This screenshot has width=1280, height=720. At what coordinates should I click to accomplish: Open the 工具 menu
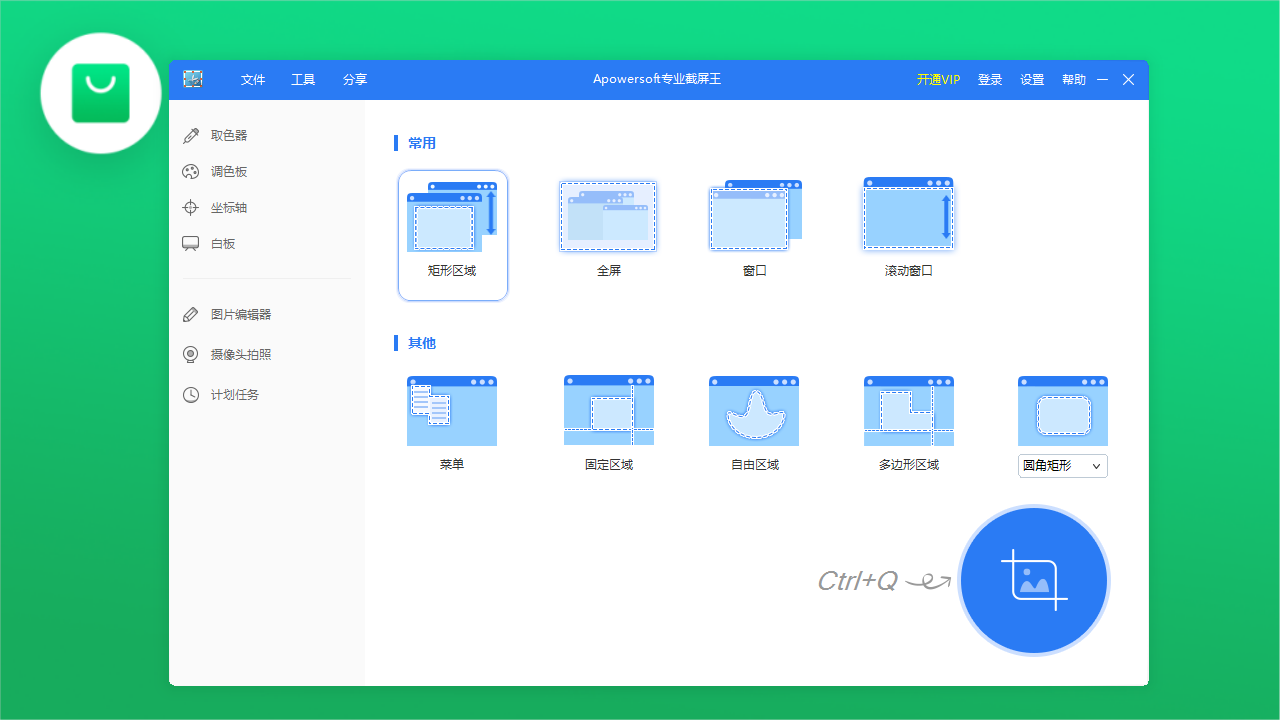coord(303,79)
